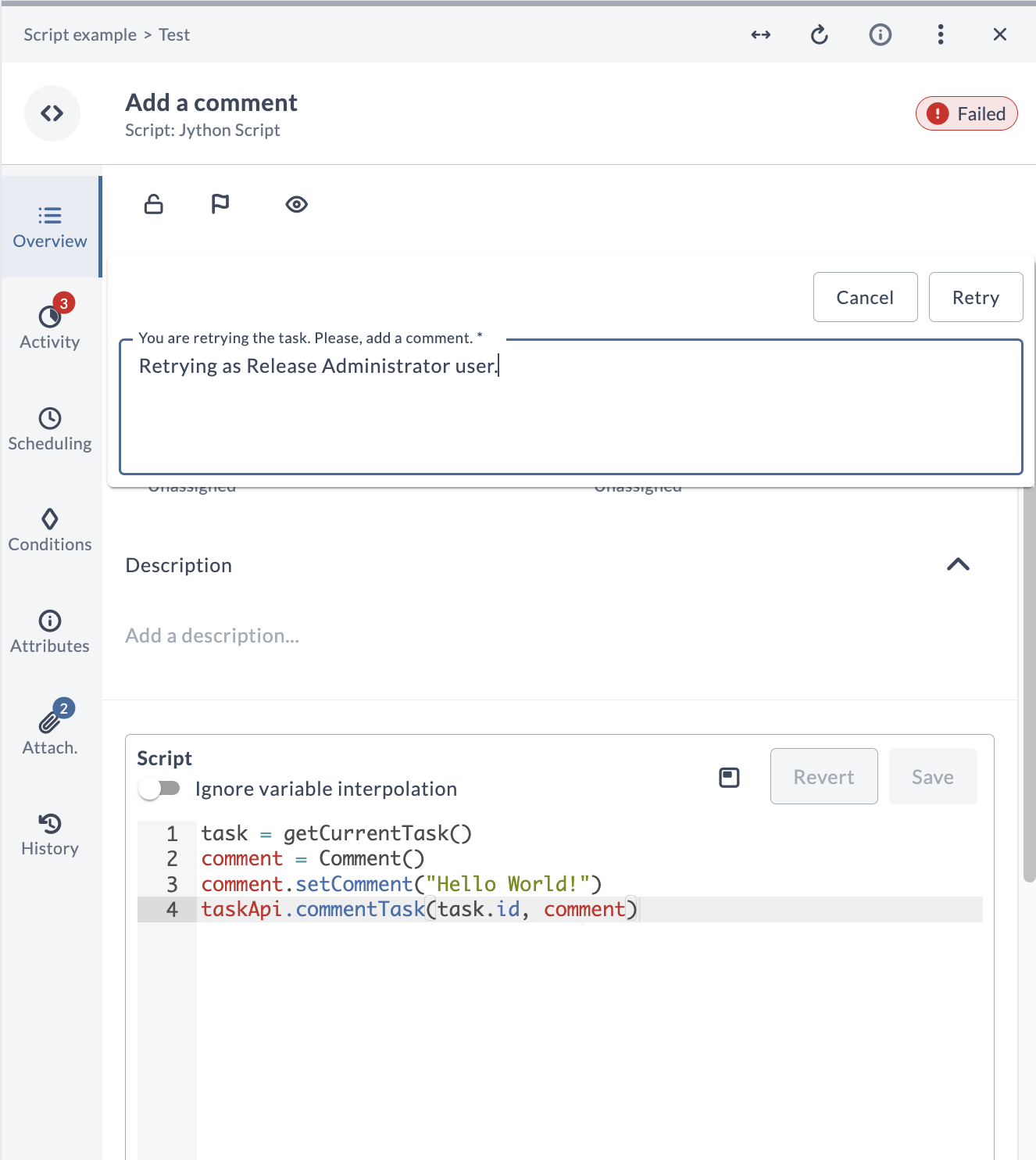Toggle the eye watch icon
This screenshot has width=1036, height=1160.
tap(296, 205)
